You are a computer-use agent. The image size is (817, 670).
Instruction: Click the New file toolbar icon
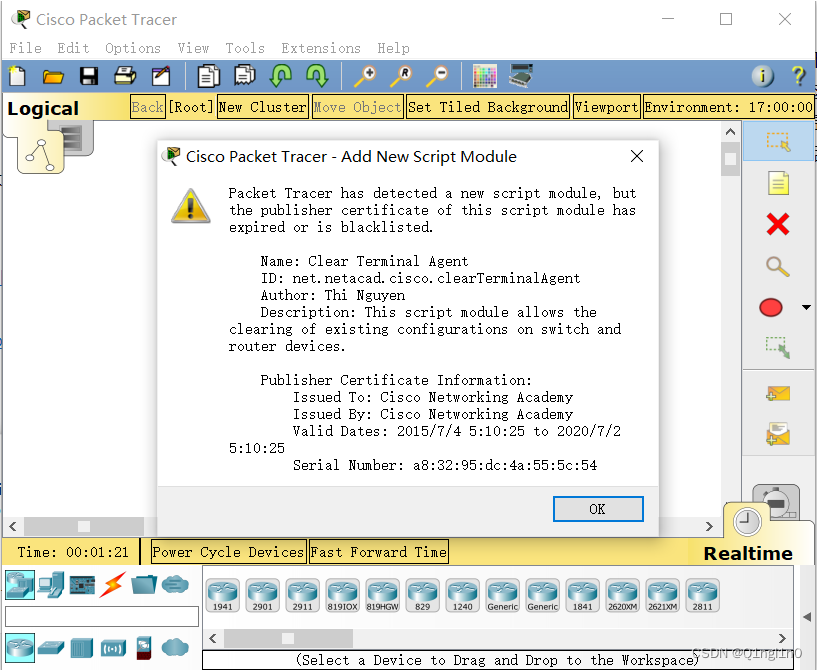pos(17,76)
